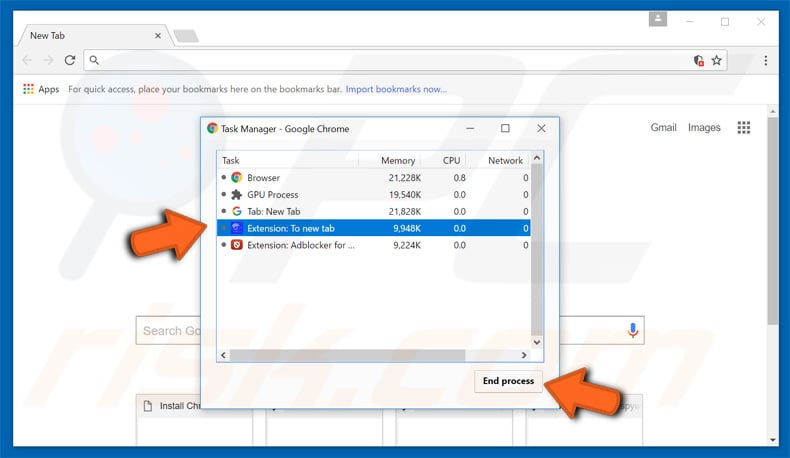Image resolution: width=790 pixels, height=458 pixels.
Task: Select Extension: To new tab row
Action: point(374,228)
